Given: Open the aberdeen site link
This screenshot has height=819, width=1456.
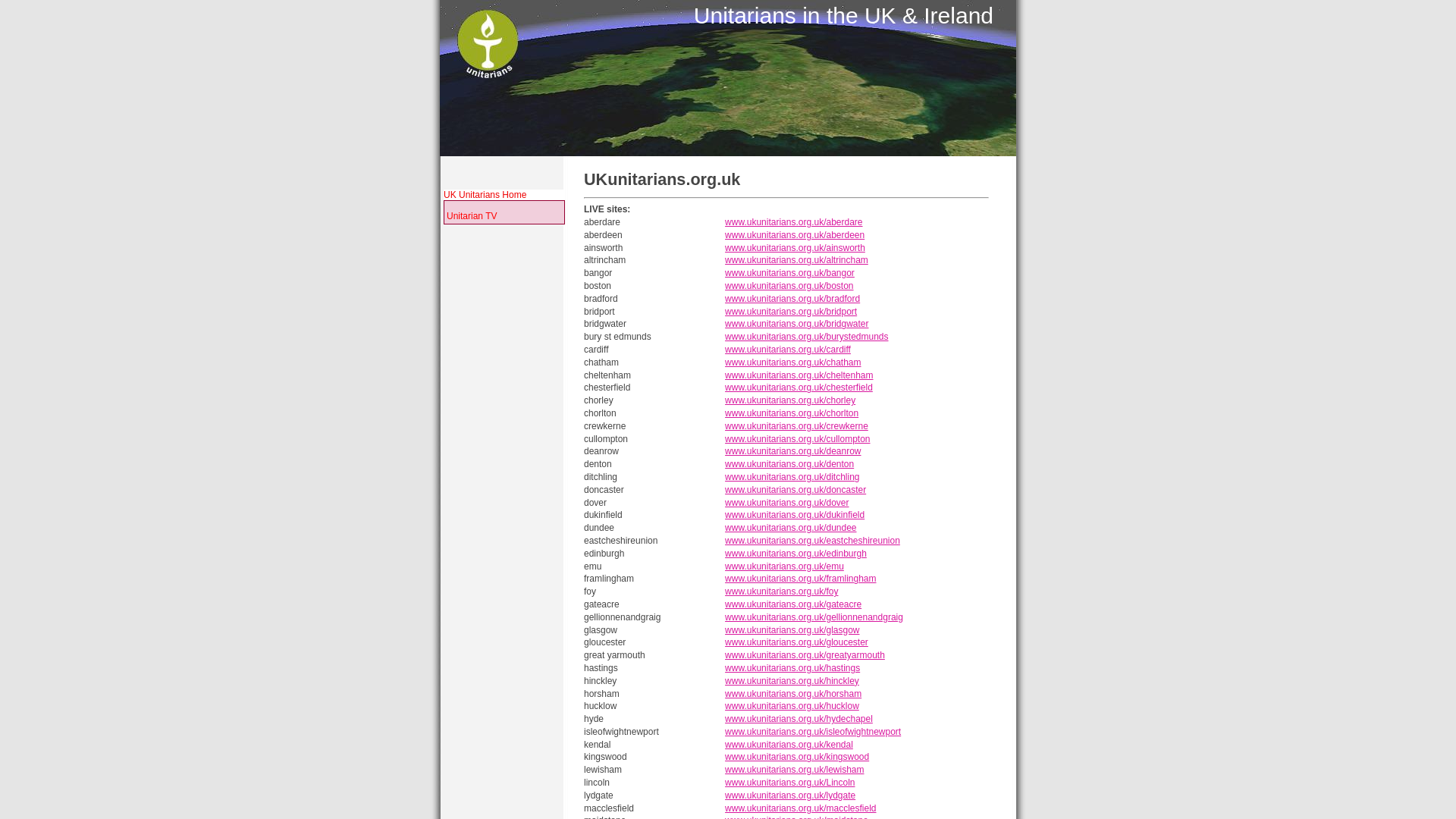Looking at the screenshot, I should click(x=794, y=235).
